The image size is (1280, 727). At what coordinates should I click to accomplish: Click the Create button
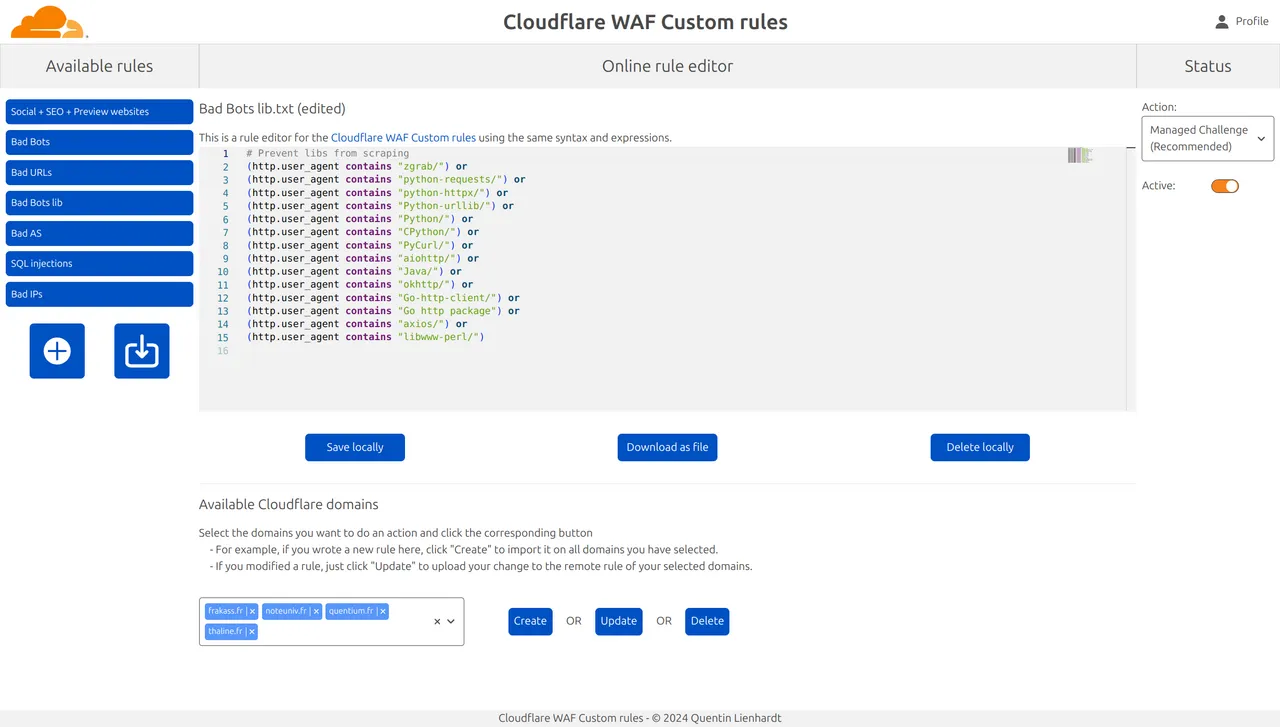coord(530,621)
